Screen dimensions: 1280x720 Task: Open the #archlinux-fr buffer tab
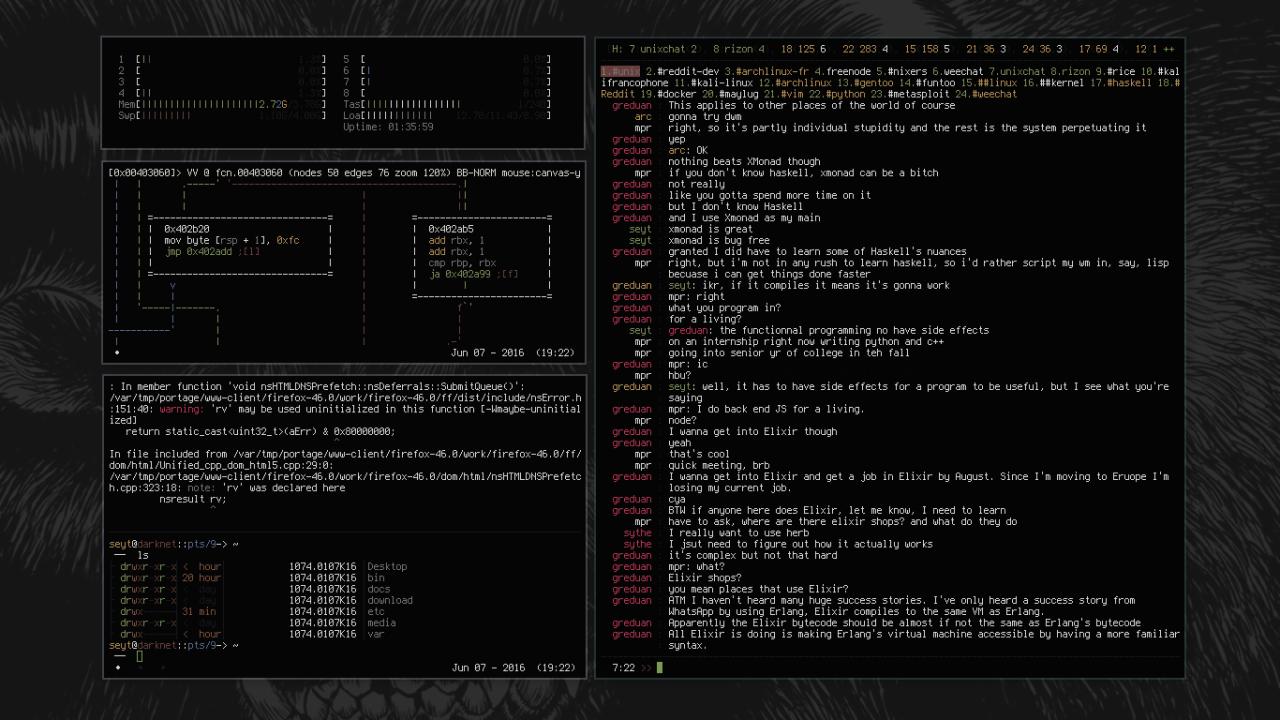pyautogui.click(x=768, y=72)
